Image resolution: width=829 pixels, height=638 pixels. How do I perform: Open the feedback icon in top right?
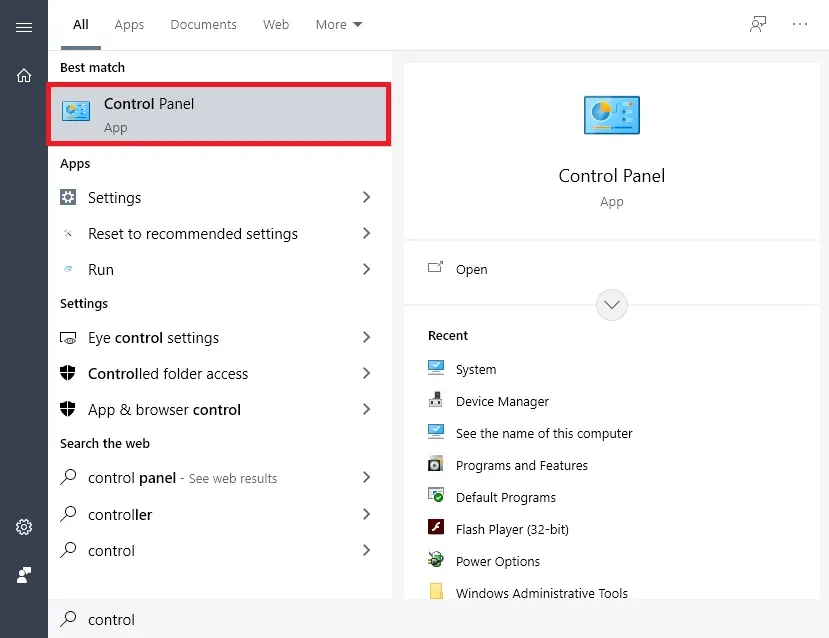760,23
